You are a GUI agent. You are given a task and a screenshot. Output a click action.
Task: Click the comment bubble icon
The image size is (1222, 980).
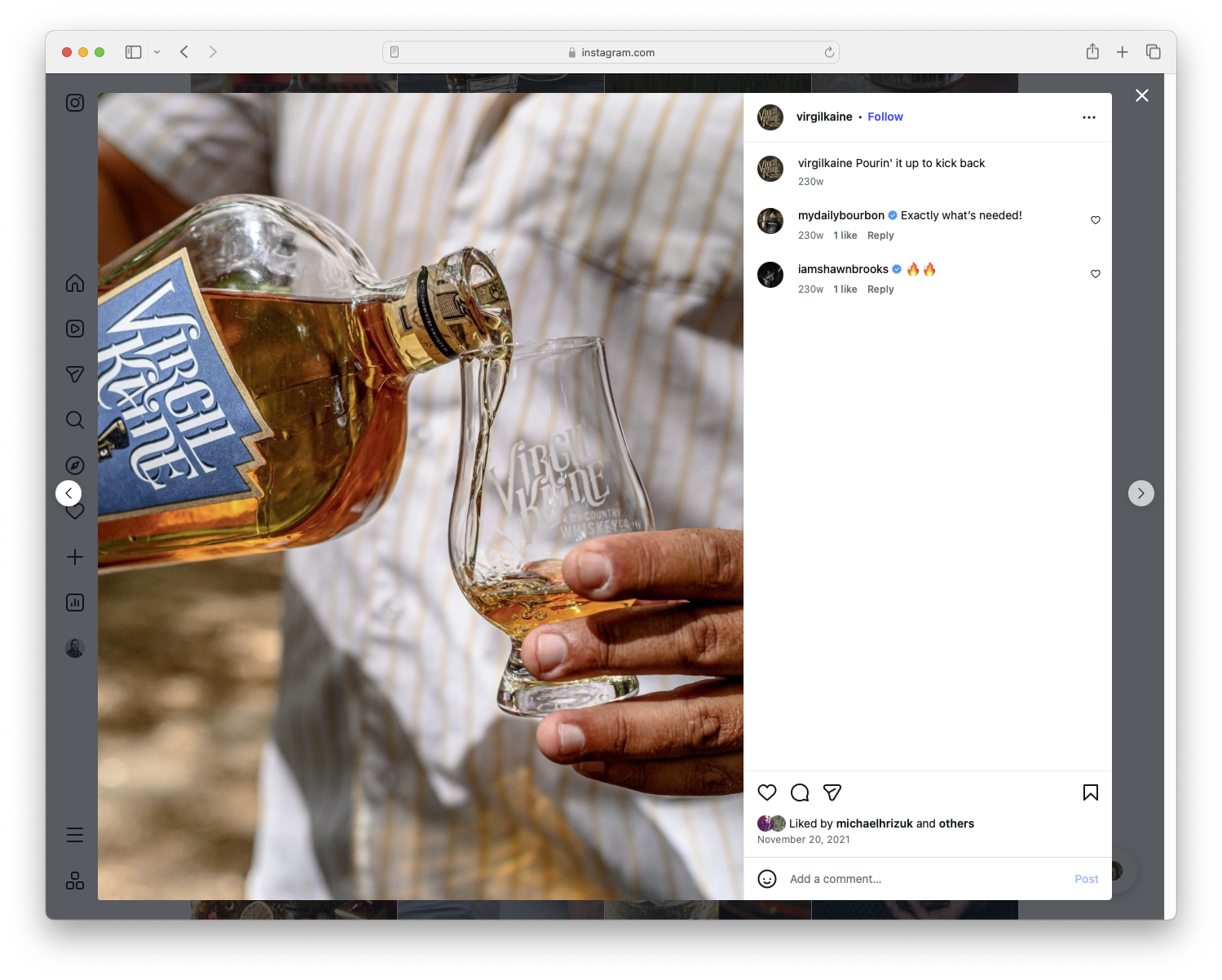tap(800, 792)
